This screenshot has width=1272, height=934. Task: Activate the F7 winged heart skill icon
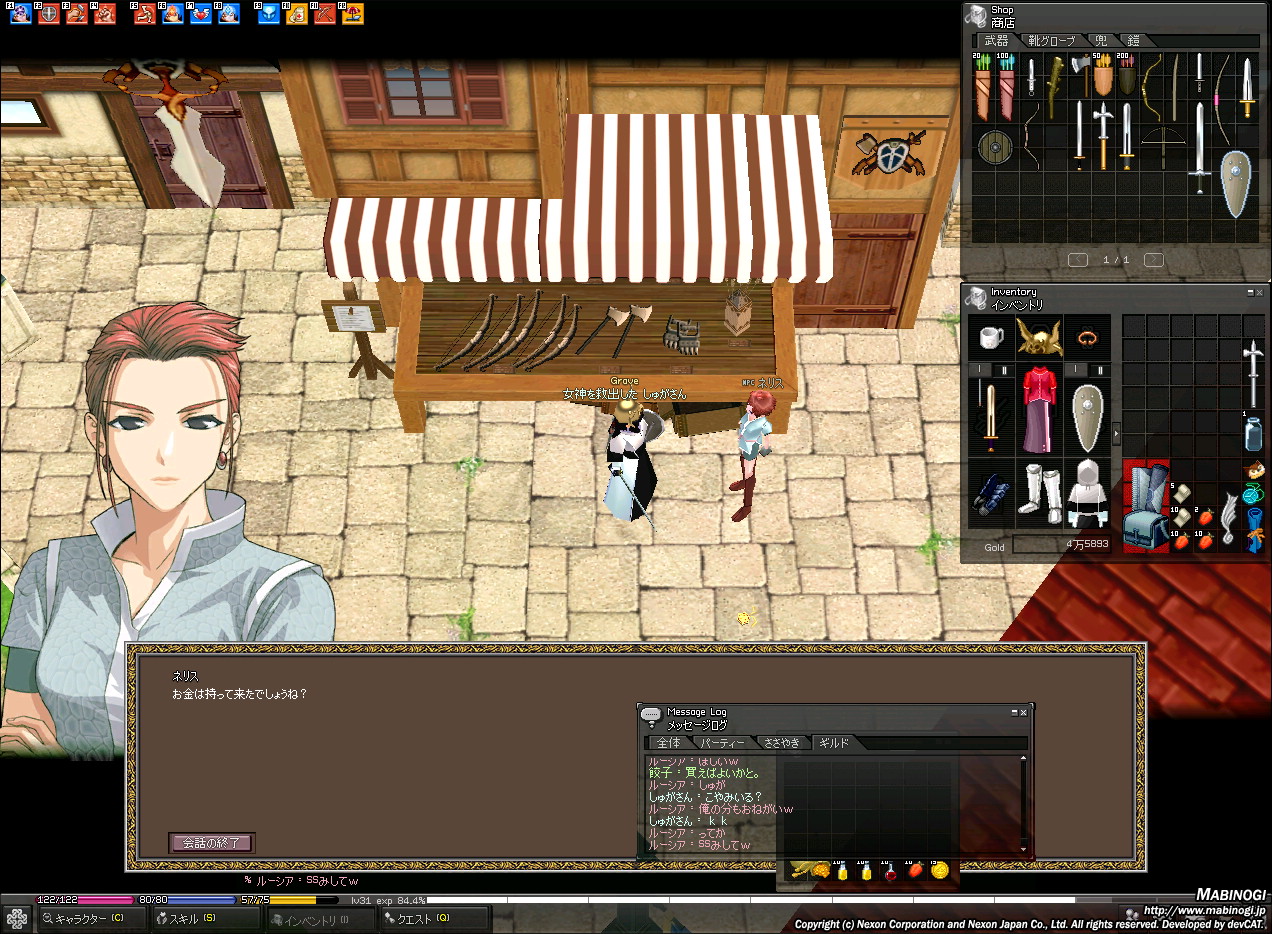pos(201,14)
